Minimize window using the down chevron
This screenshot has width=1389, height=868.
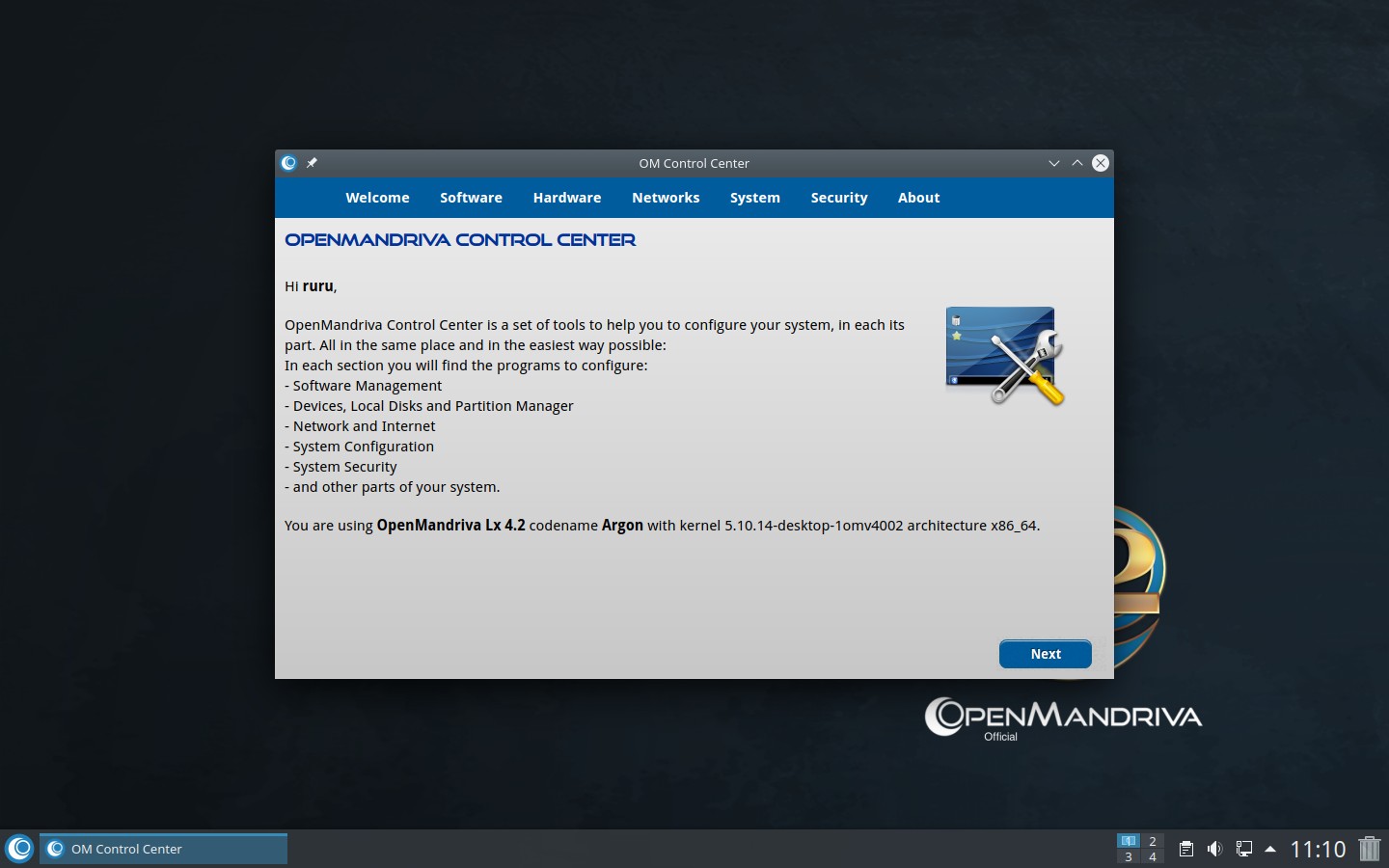(1054, 163)
